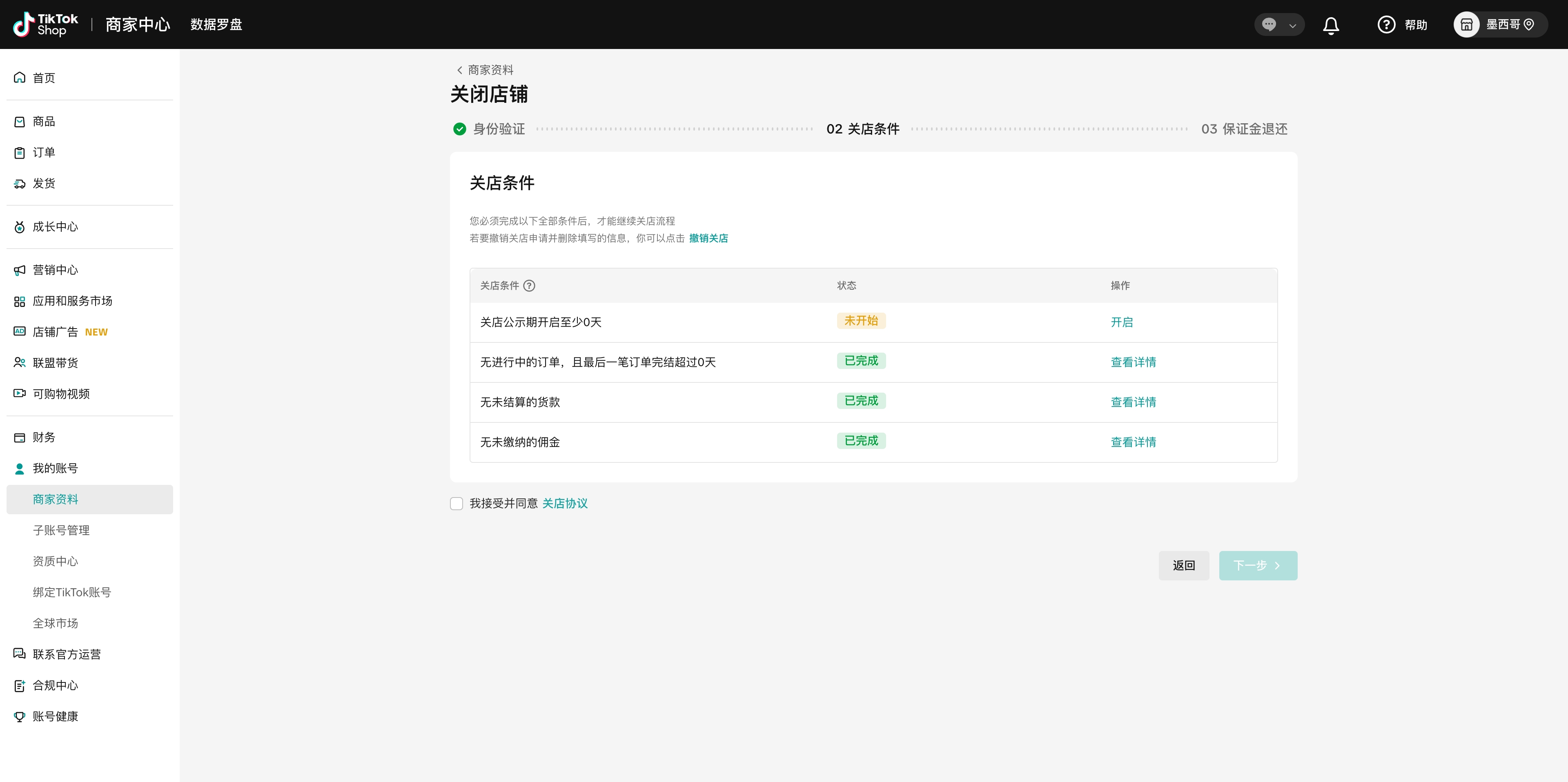Click 开启 for the 关店公示期 row
Image resolution: width=1568 pixels, height=782 pixels.
point(1121,322)
